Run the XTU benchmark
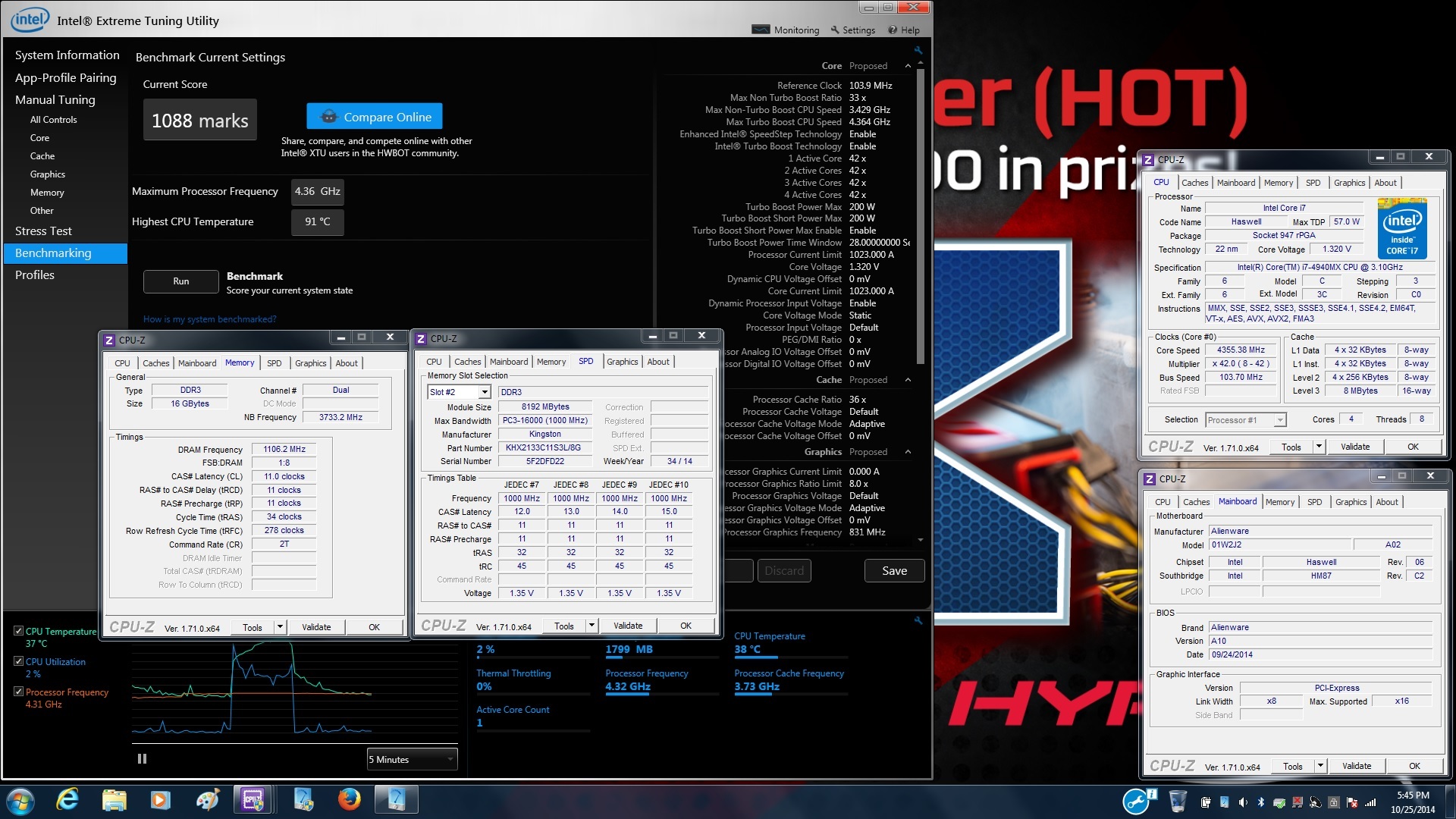This screenshot has height=819, width=1456. pyautogui.click(x=180, y=281)
